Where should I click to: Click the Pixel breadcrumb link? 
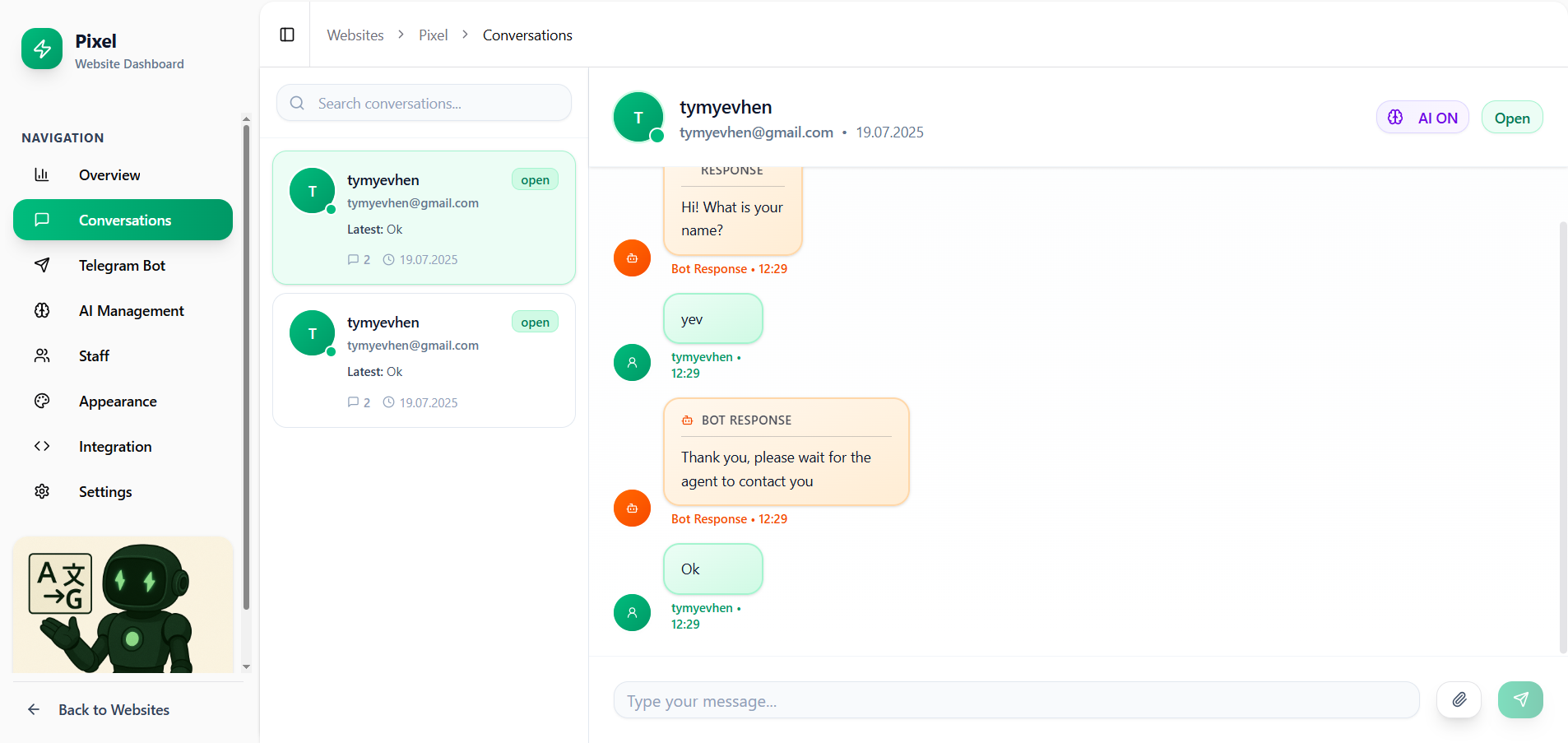coord(433,35)
